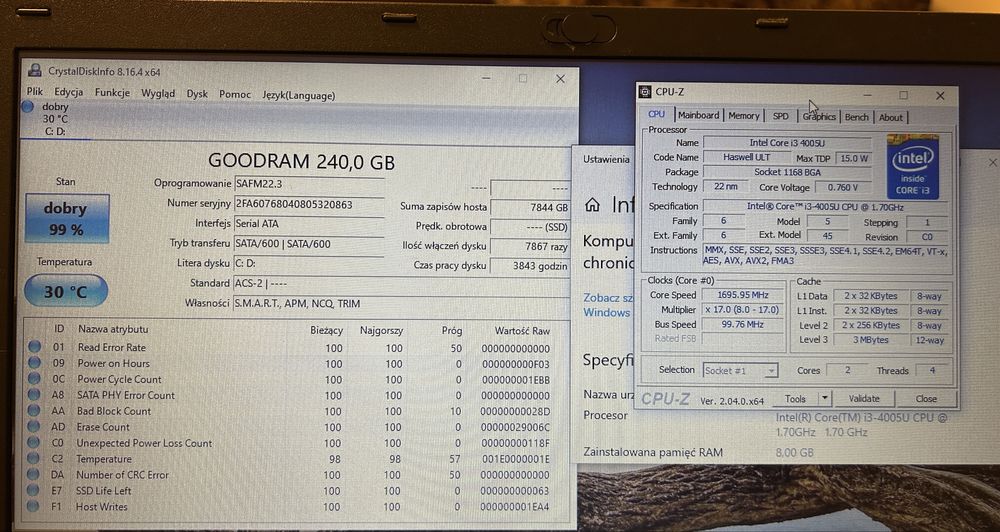Click status orb of Power Cycle Count row
Viewport: 1000px width, 532px height.
pyautogui.click(x=34, y=379)
